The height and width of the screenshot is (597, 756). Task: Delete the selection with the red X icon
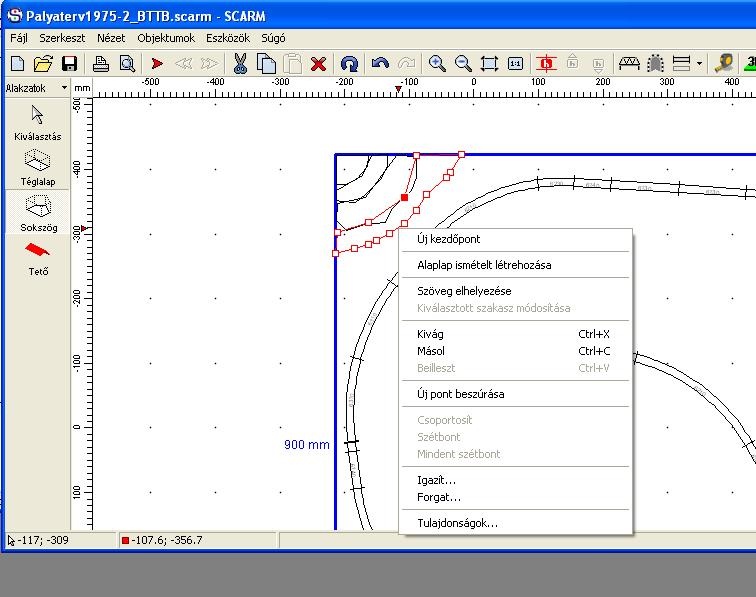[318, 64]
